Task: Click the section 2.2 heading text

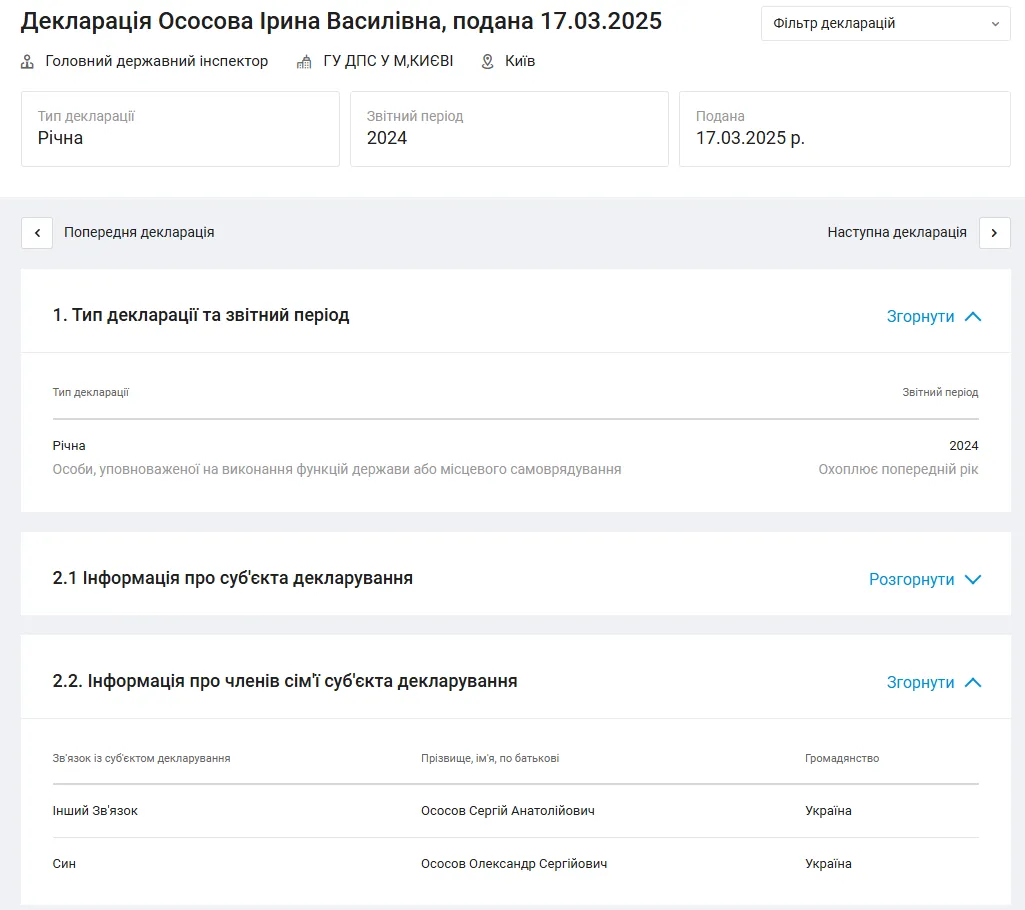Action: 285,681
